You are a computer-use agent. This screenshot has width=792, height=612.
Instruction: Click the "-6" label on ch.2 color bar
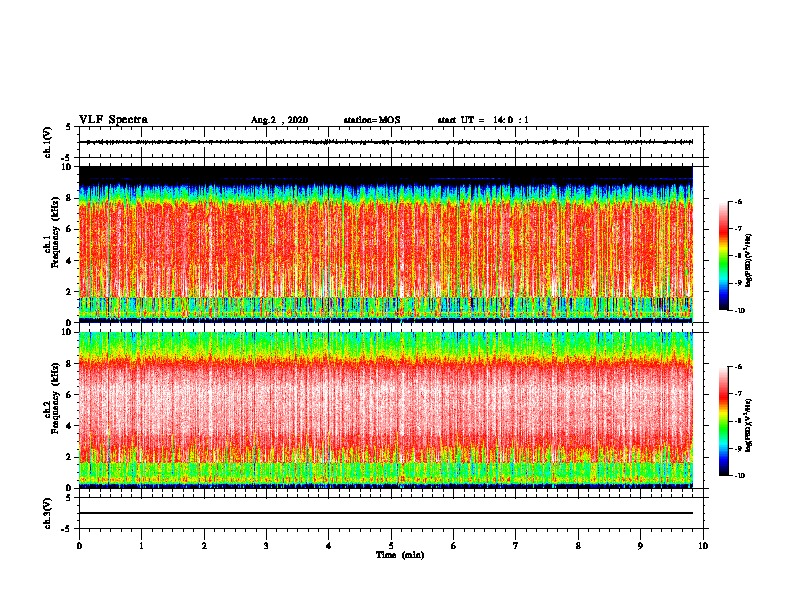[x=738, y=367]
